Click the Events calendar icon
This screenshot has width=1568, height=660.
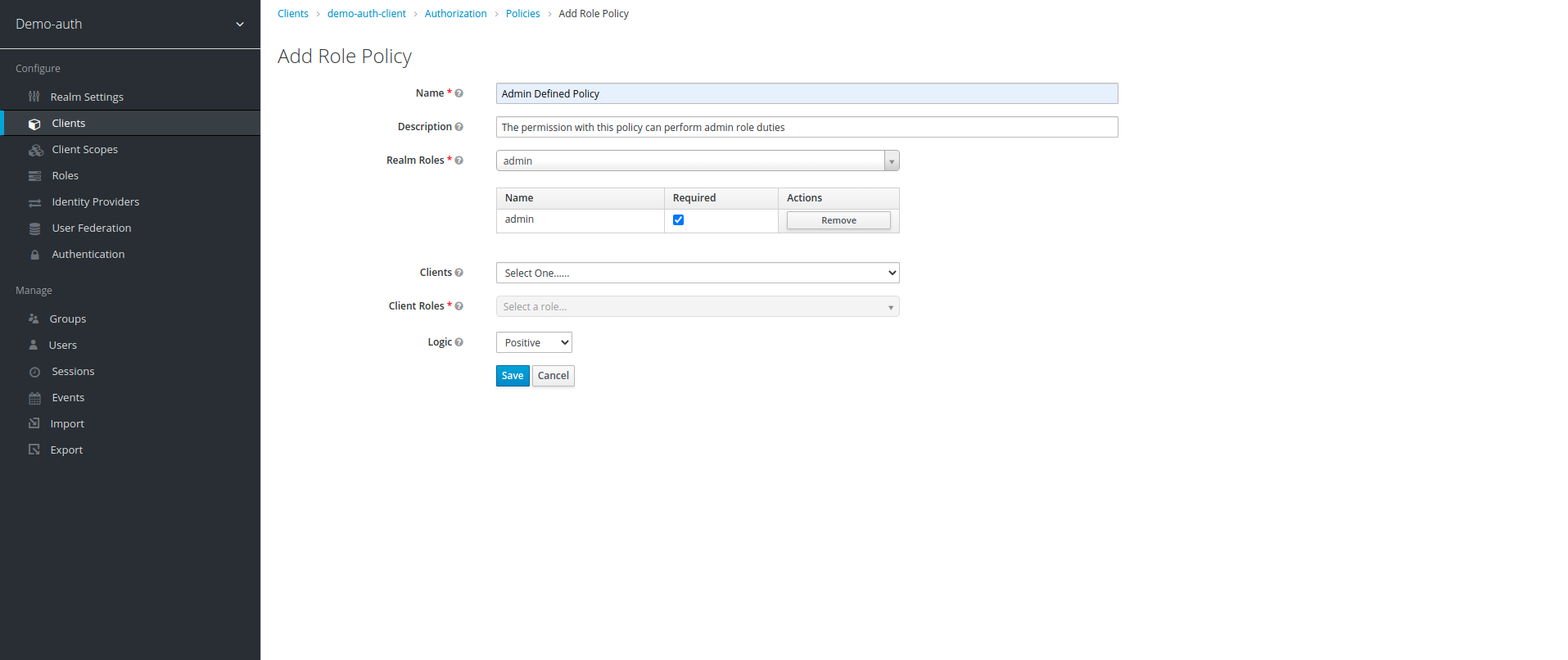click(x=34, y=398)
